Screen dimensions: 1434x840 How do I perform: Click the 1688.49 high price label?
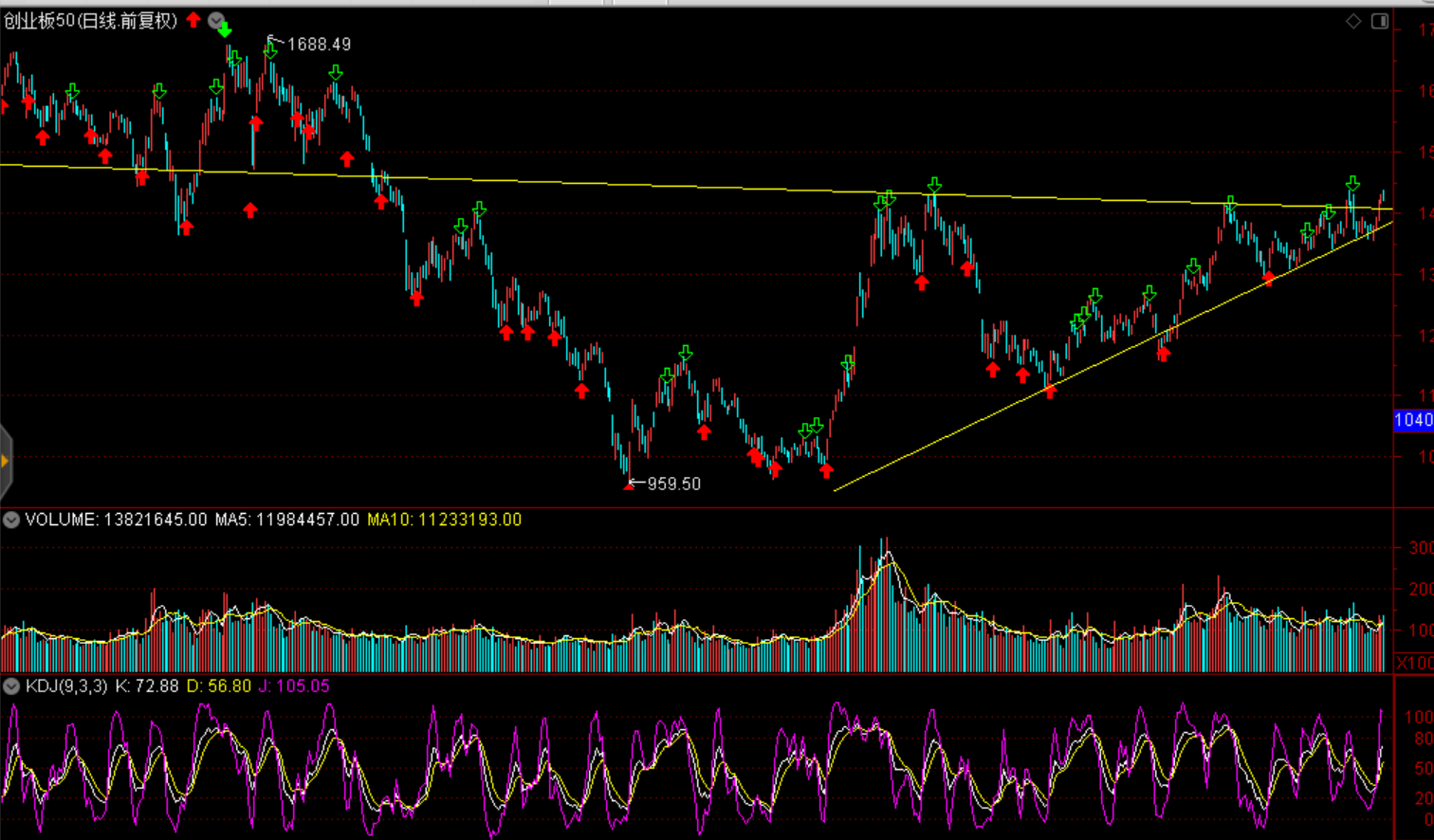point(319,45)
